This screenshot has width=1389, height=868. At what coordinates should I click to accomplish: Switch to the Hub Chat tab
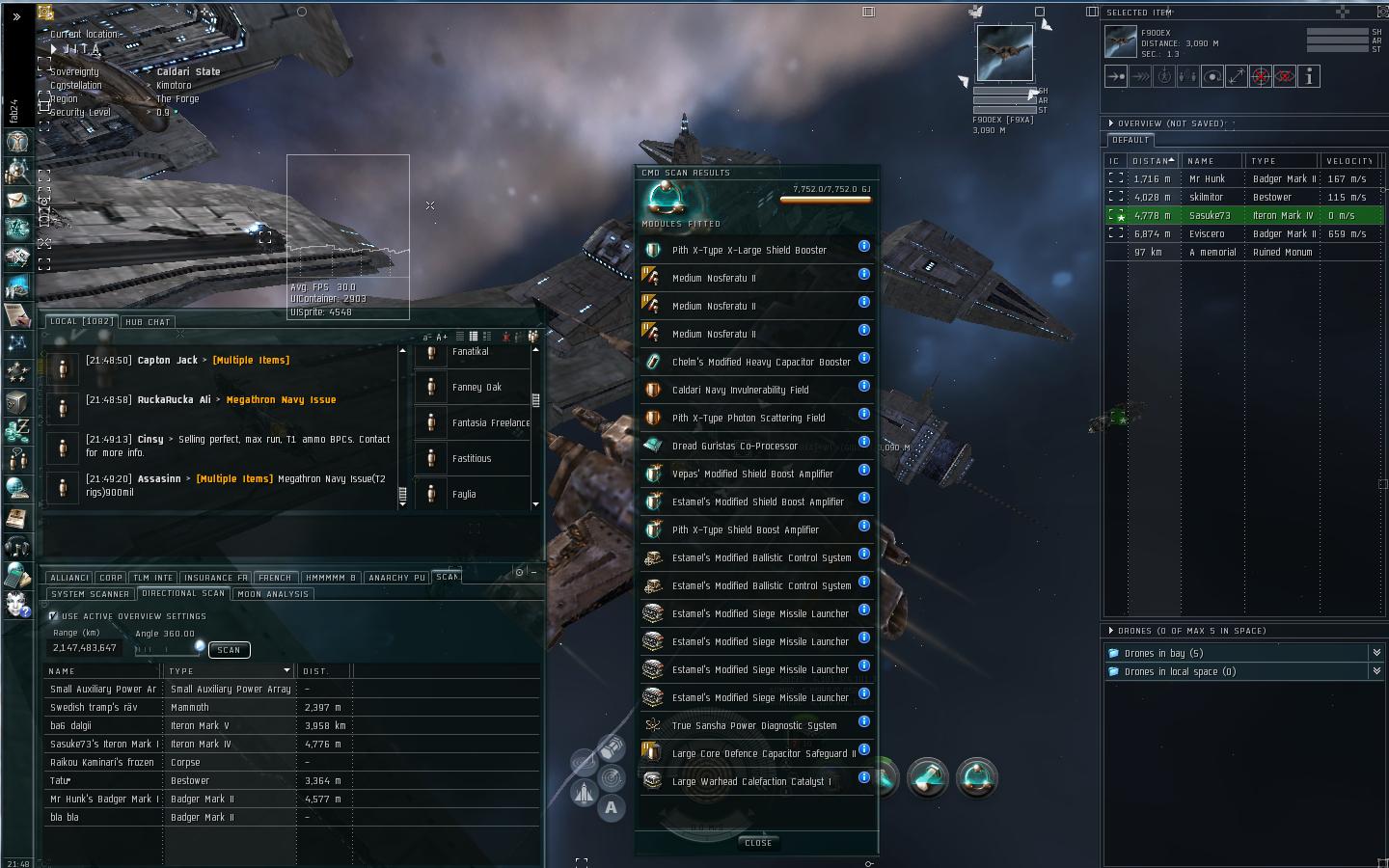147,321
